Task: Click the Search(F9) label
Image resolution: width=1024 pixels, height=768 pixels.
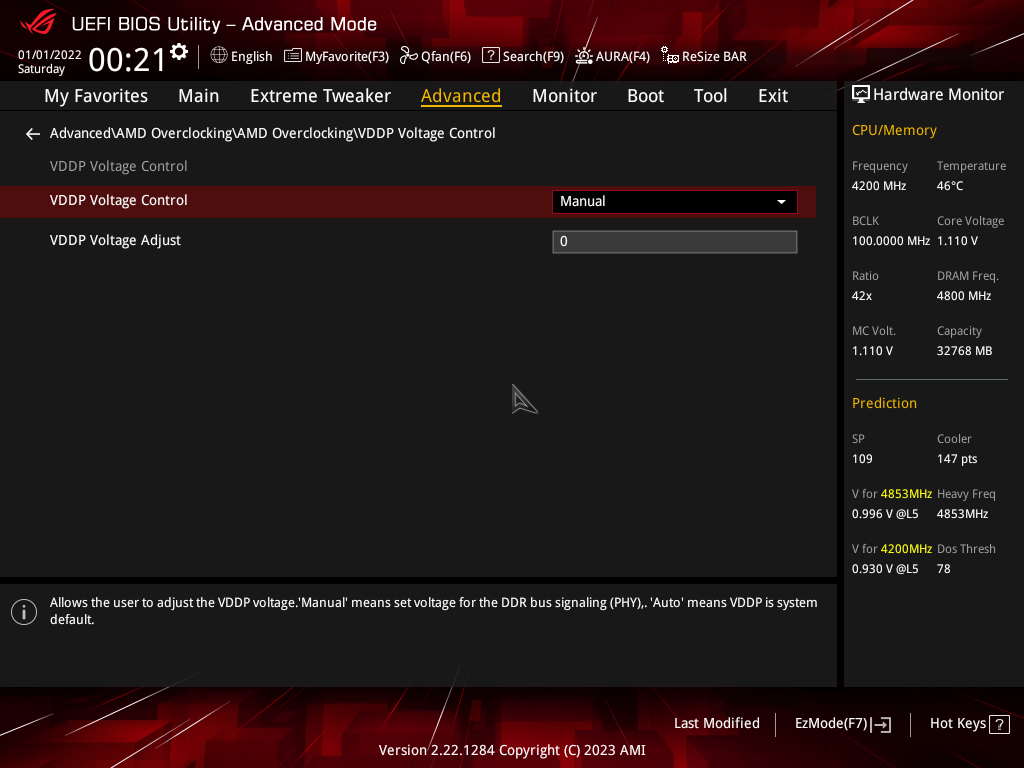Action: coord(534,57)
